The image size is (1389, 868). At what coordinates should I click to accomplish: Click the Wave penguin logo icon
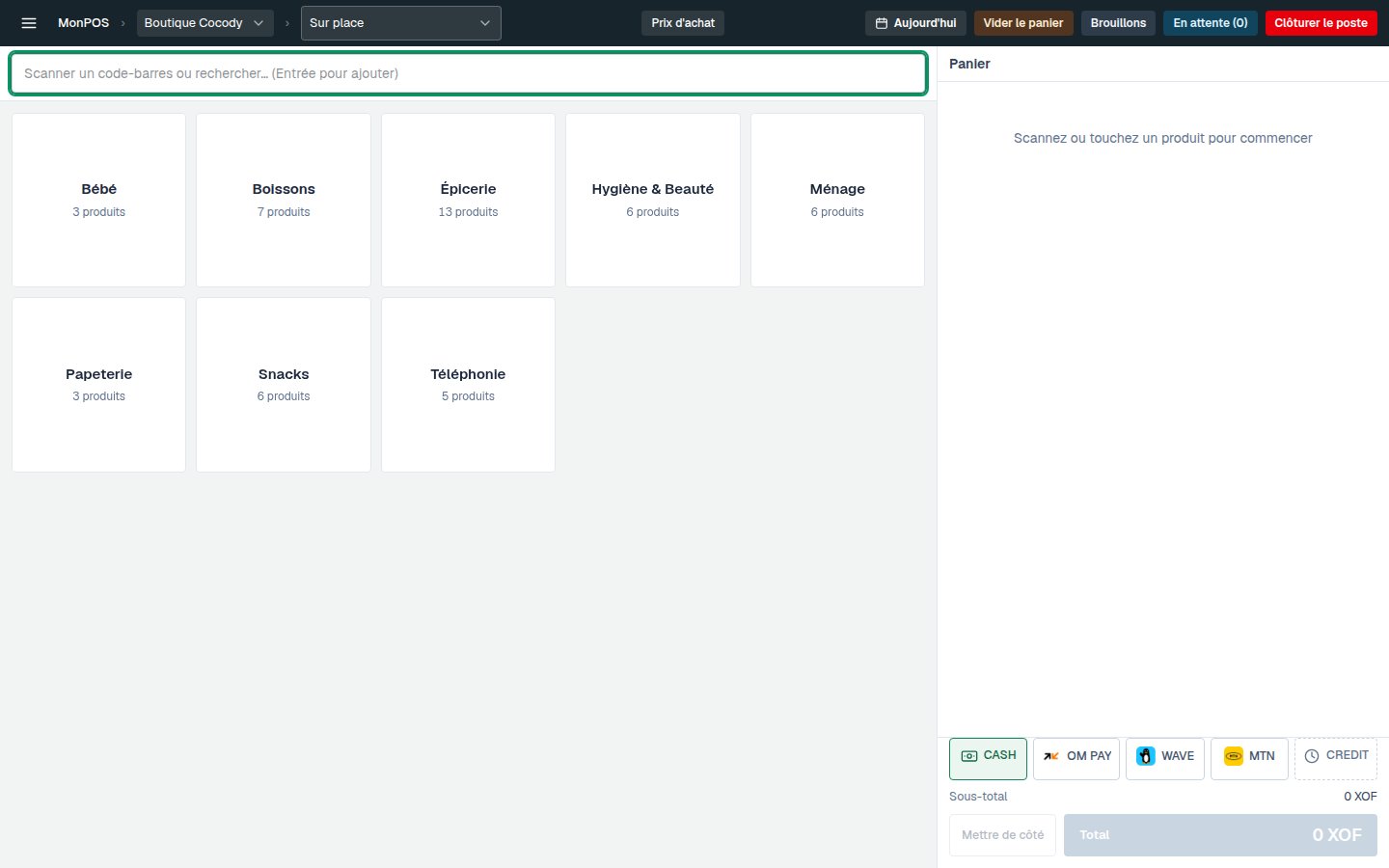pos(1145,756)
